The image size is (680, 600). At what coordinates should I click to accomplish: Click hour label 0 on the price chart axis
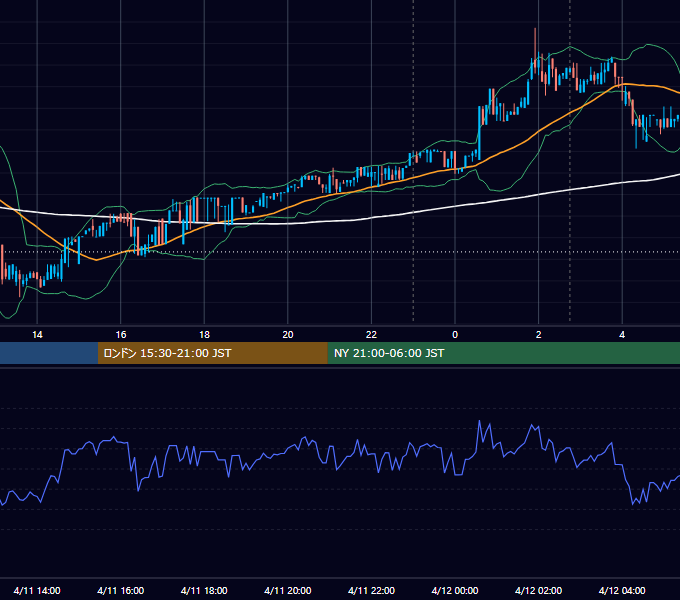(x=455, y=335)
